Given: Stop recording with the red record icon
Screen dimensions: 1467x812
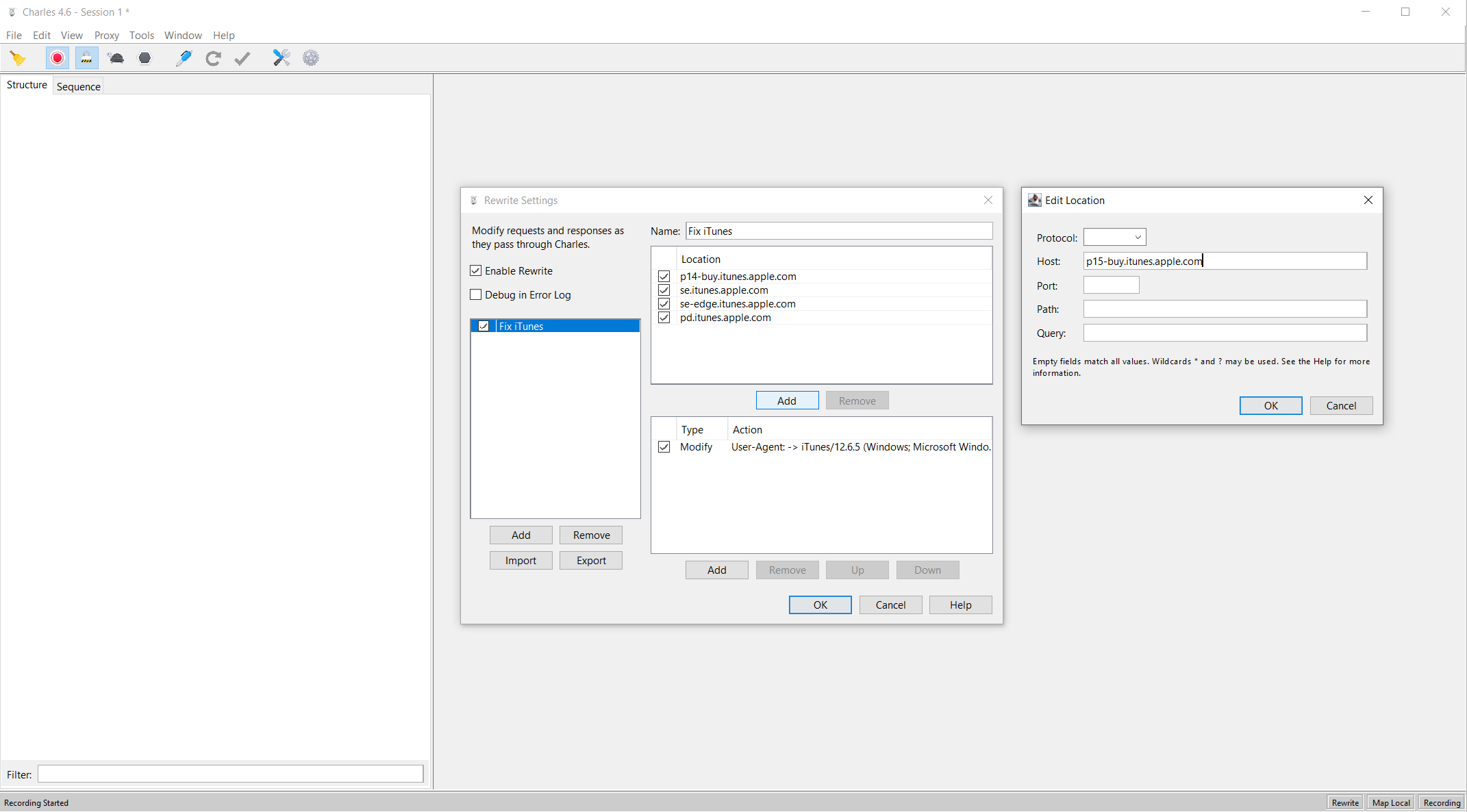Looking at the screenshot, I should [58, 58].
